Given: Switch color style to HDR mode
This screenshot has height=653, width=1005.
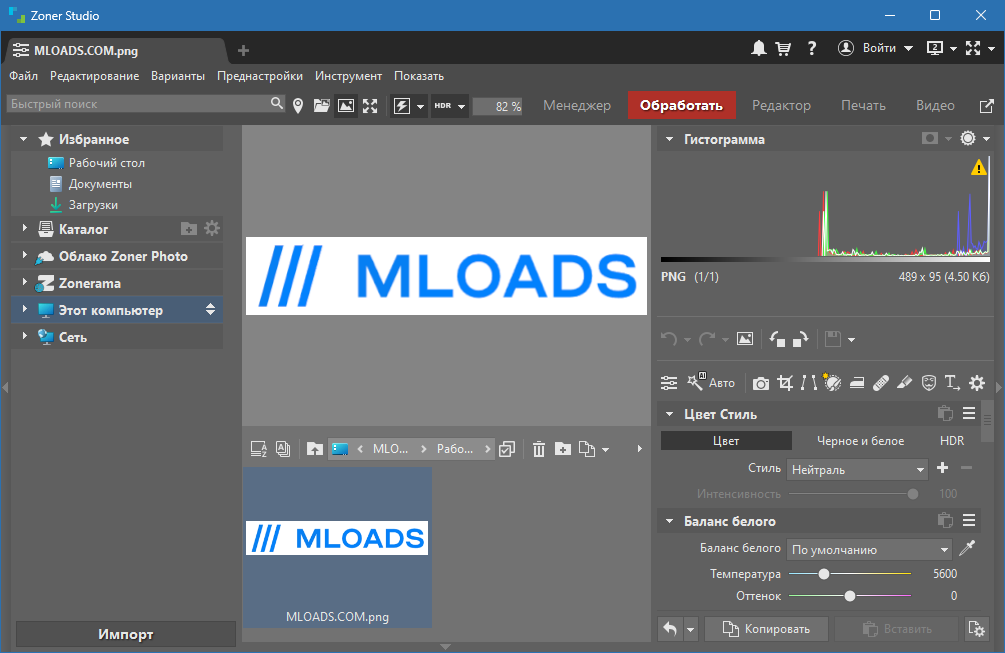Looking at the screenshot, I should (952, 441).
